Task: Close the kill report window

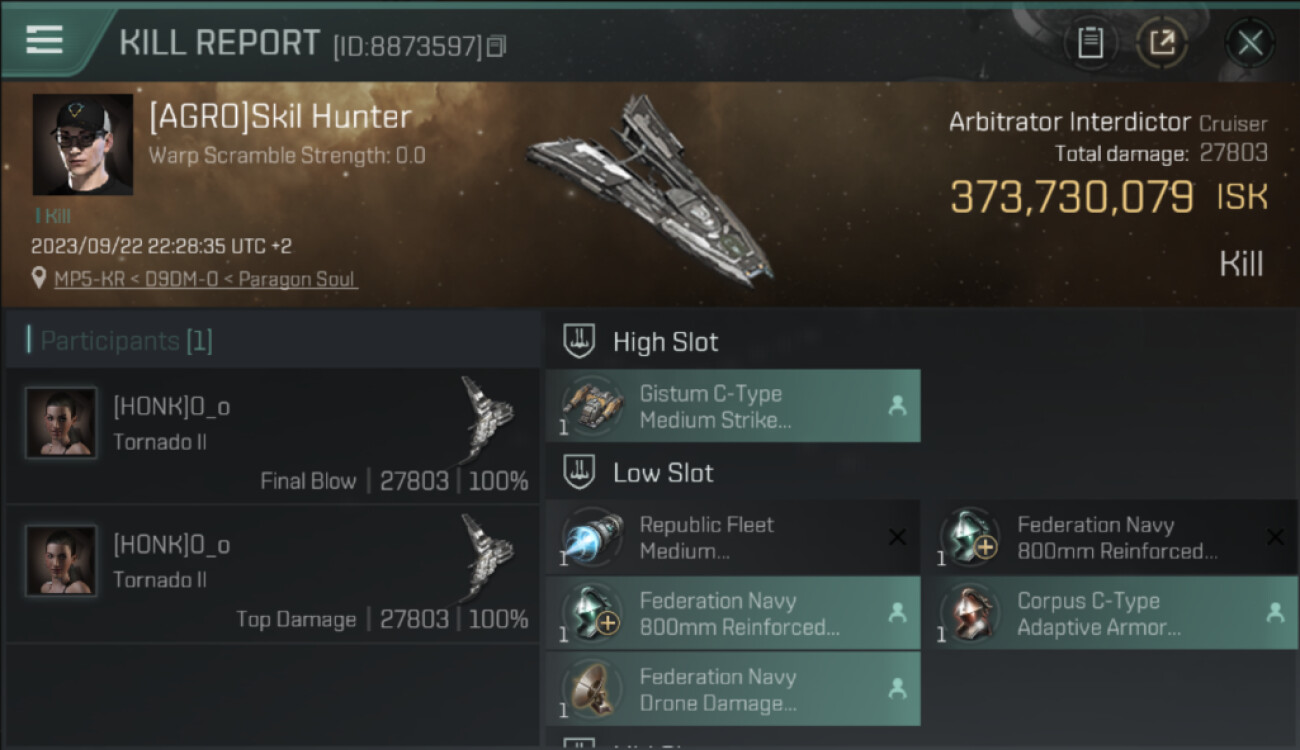Action: pos(1250,42)
